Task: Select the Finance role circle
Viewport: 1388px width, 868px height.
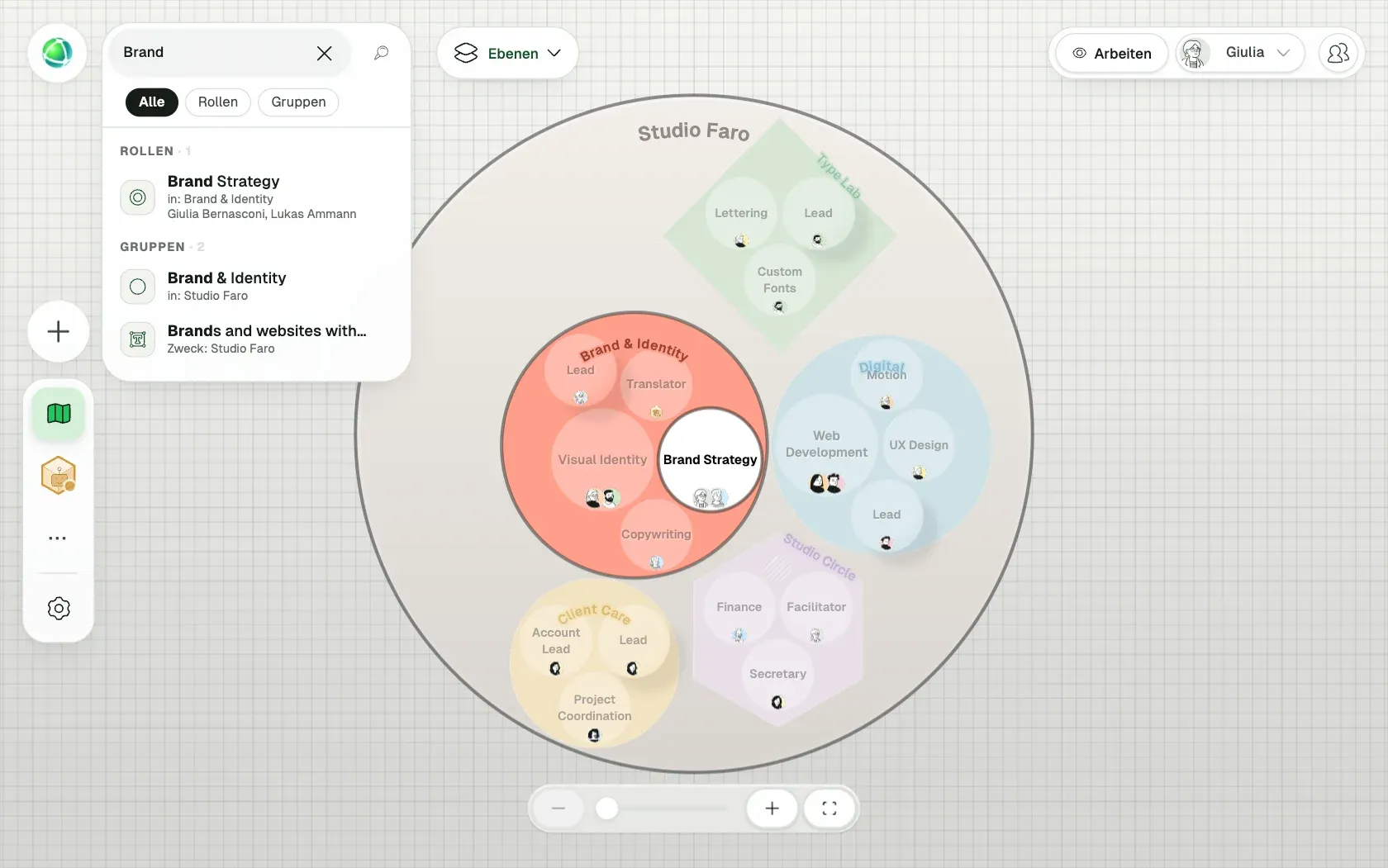Action: tap(739, 607)
